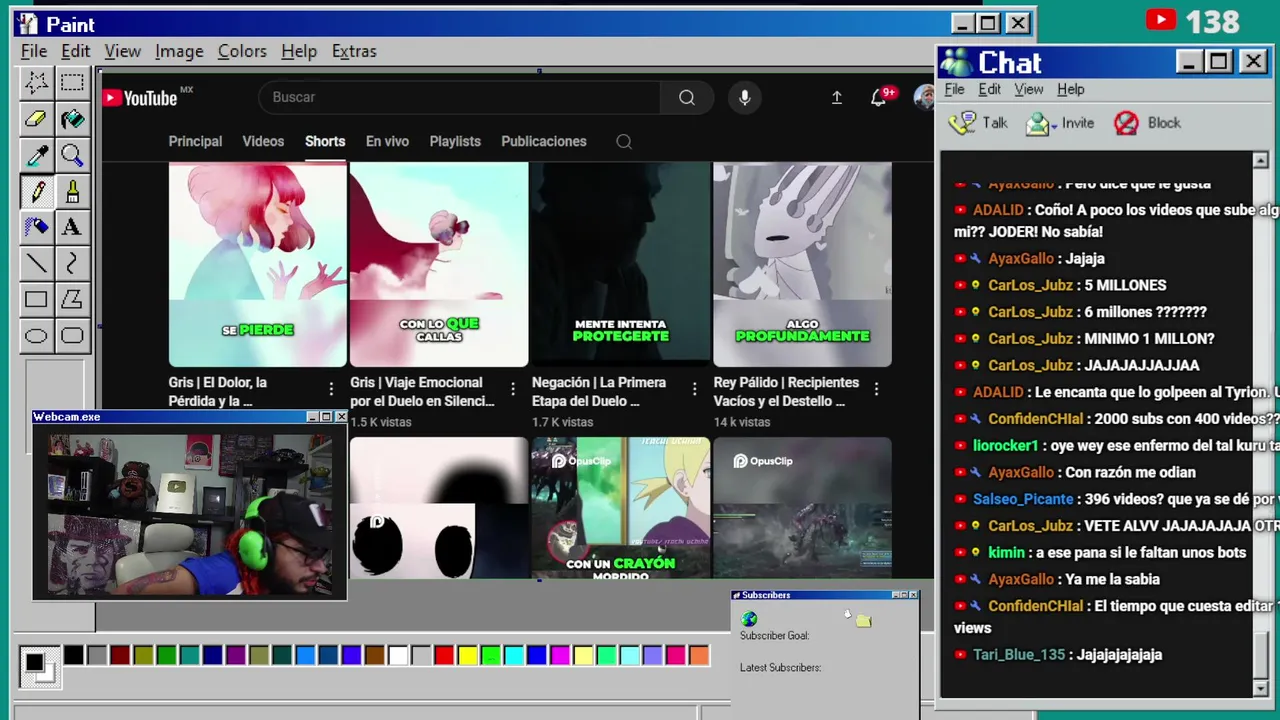Viewport: 1280px width, 720px height.
Task: Open options for 'Negación | La Primera' short
Action: [695, 388]
